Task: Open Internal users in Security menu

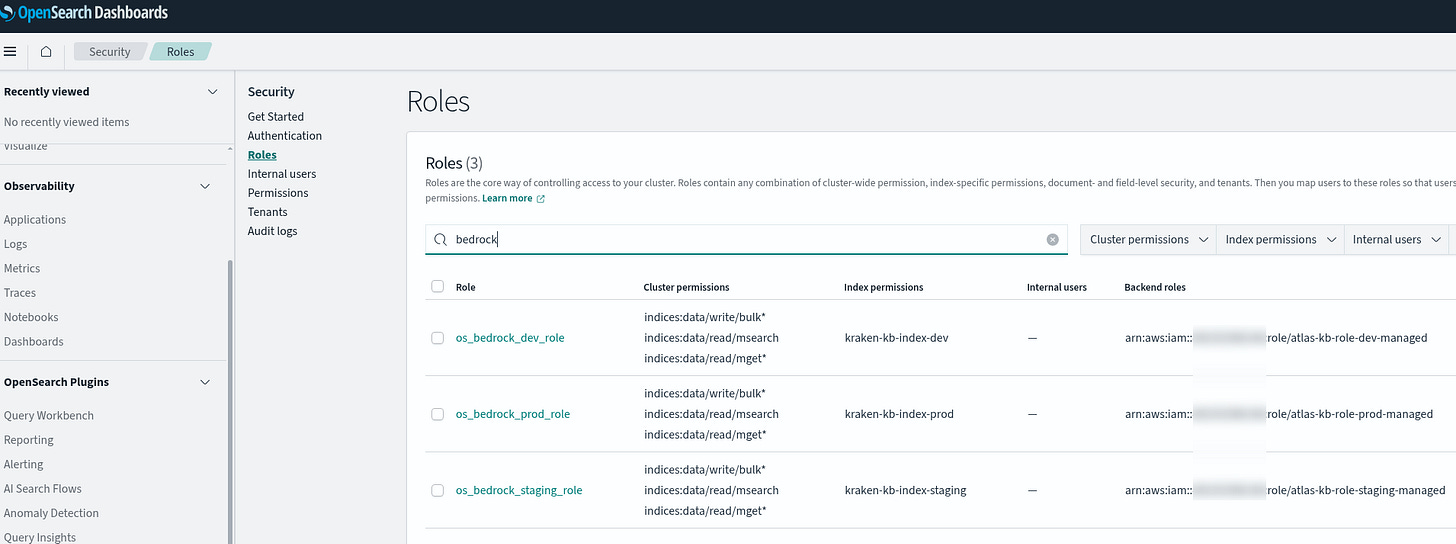Action: pos(282,174)
